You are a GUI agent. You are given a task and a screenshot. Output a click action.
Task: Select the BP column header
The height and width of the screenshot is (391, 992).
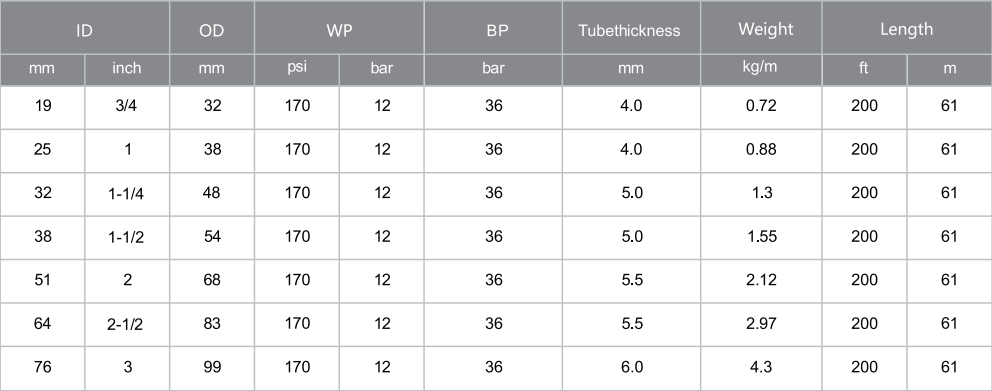pos(493,28)
